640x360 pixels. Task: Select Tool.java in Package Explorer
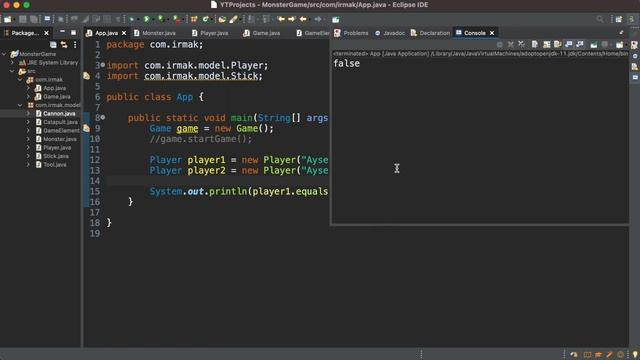55,164
